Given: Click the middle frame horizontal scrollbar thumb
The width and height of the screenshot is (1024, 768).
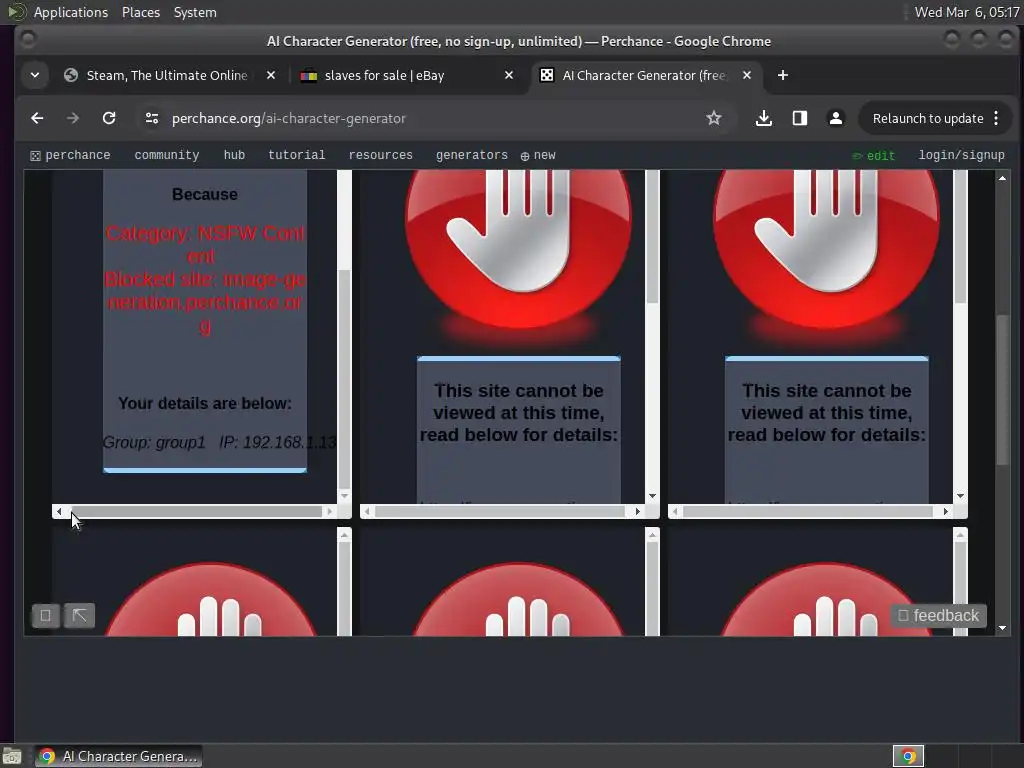Looking at the screenshot, I should (x=500, y=511).
